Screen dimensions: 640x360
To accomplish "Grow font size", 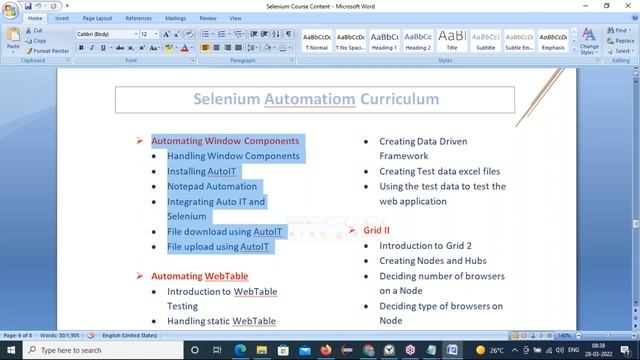I will tap(166, 34).
